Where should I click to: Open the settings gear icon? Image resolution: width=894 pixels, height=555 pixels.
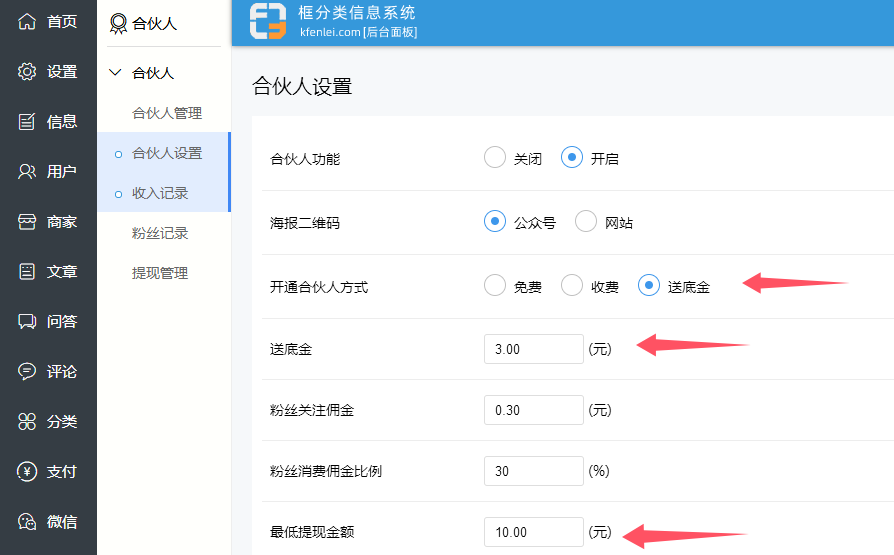(x=27, y=71)
